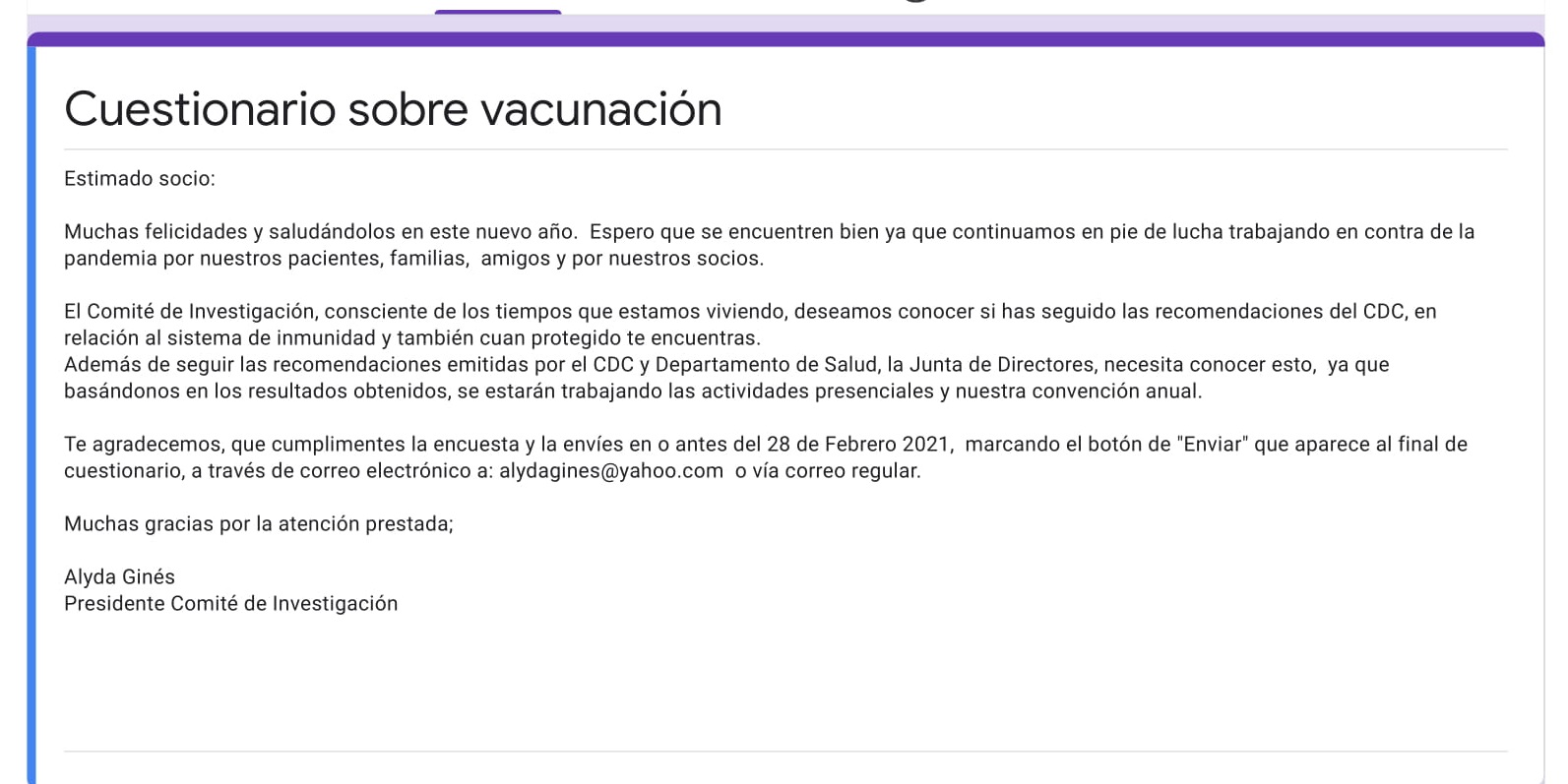Click the line "Muchas gracias por la atención prestada"
Image resolution: width=1568 pixels, height=784 pixels.
tap(258, 524)
